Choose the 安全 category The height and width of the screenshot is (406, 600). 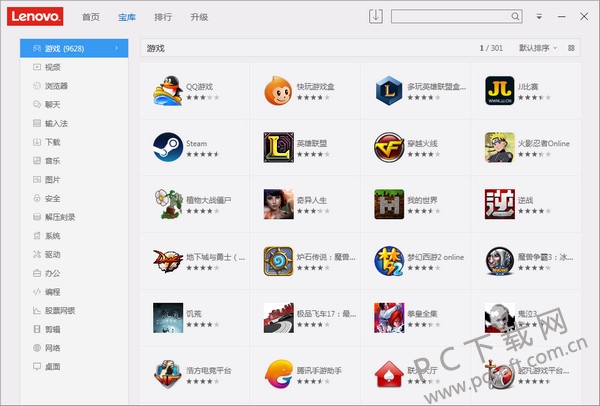point(74,198)
